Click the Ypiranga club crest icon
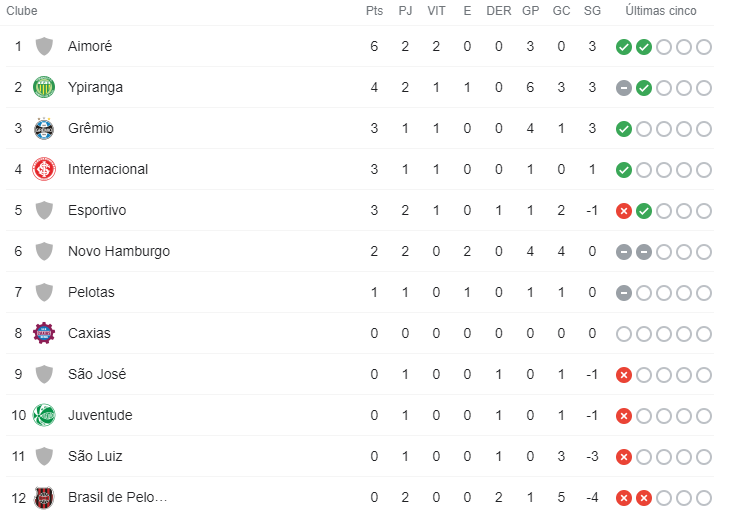This screenshot has height=512, width=729. coord(44,87)
